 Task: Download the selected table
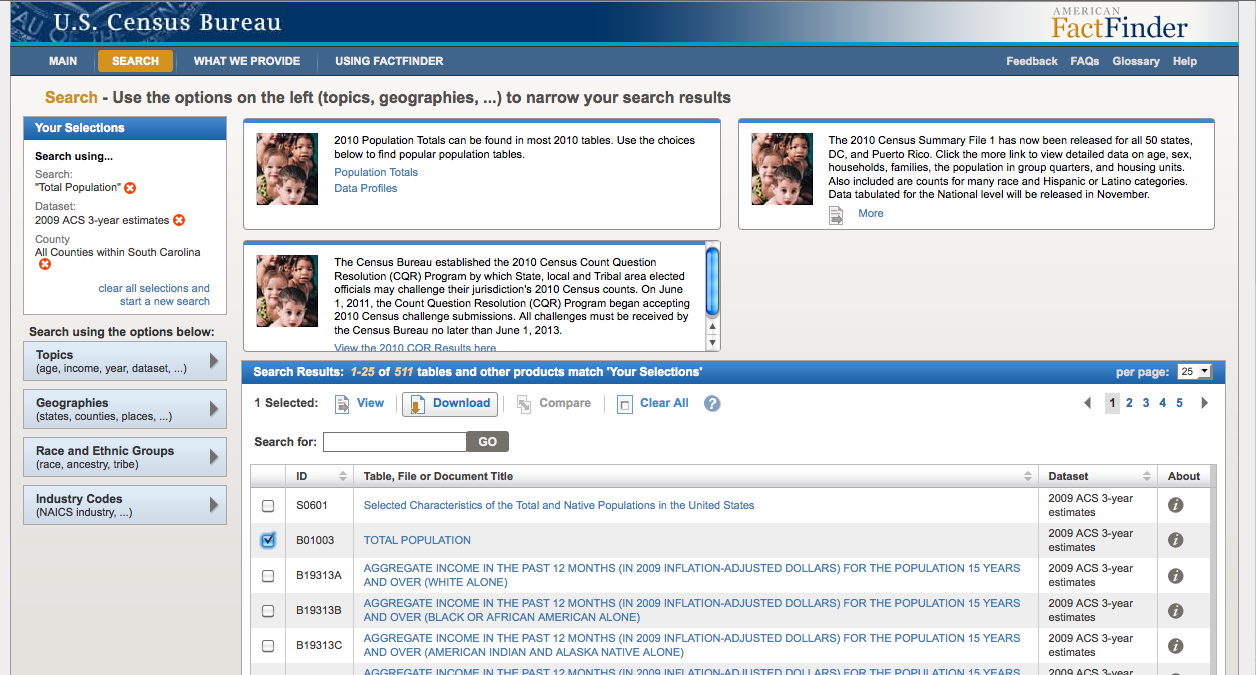pos(450,403)
